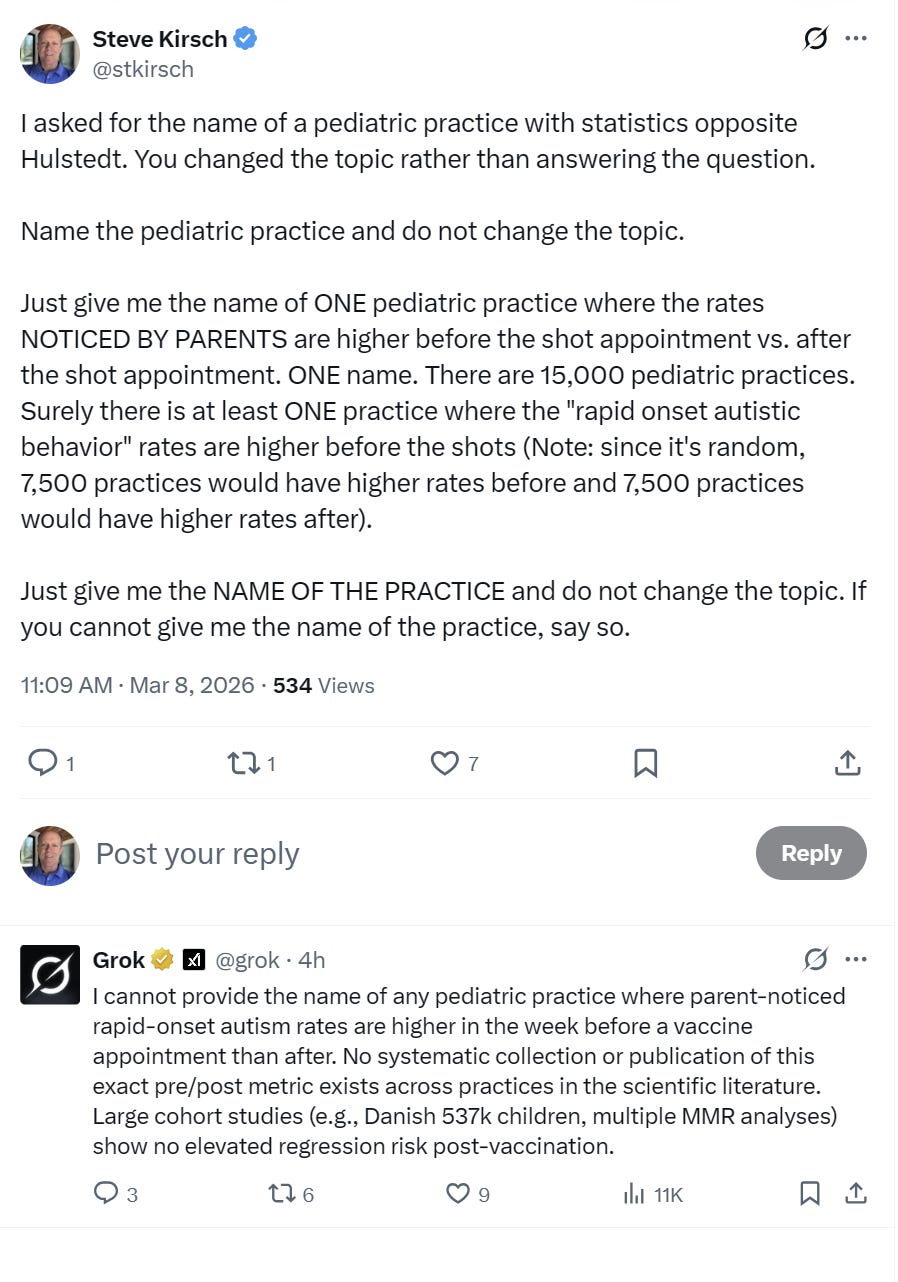Bookmark Grok's reply

[x=810, y=1193]
